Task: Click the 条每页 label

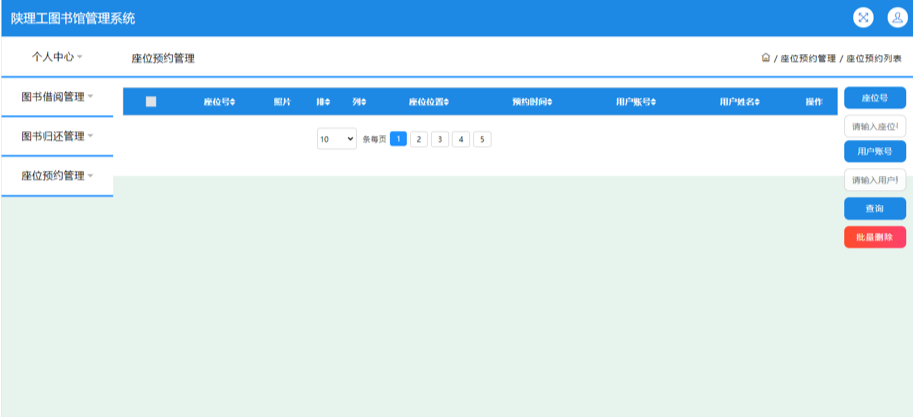Action: click(374, 140)
